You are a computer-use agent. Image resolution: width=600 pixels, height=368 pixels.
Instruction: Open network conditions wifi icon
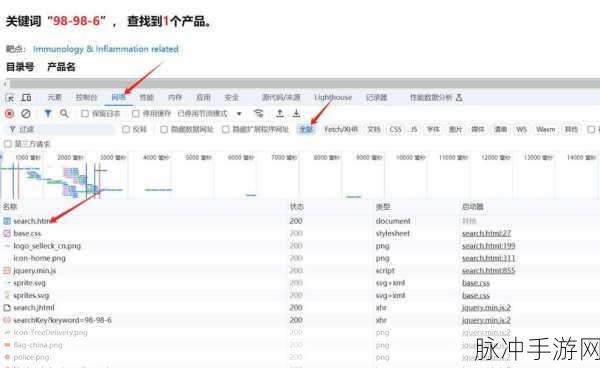tap(259, 113)
